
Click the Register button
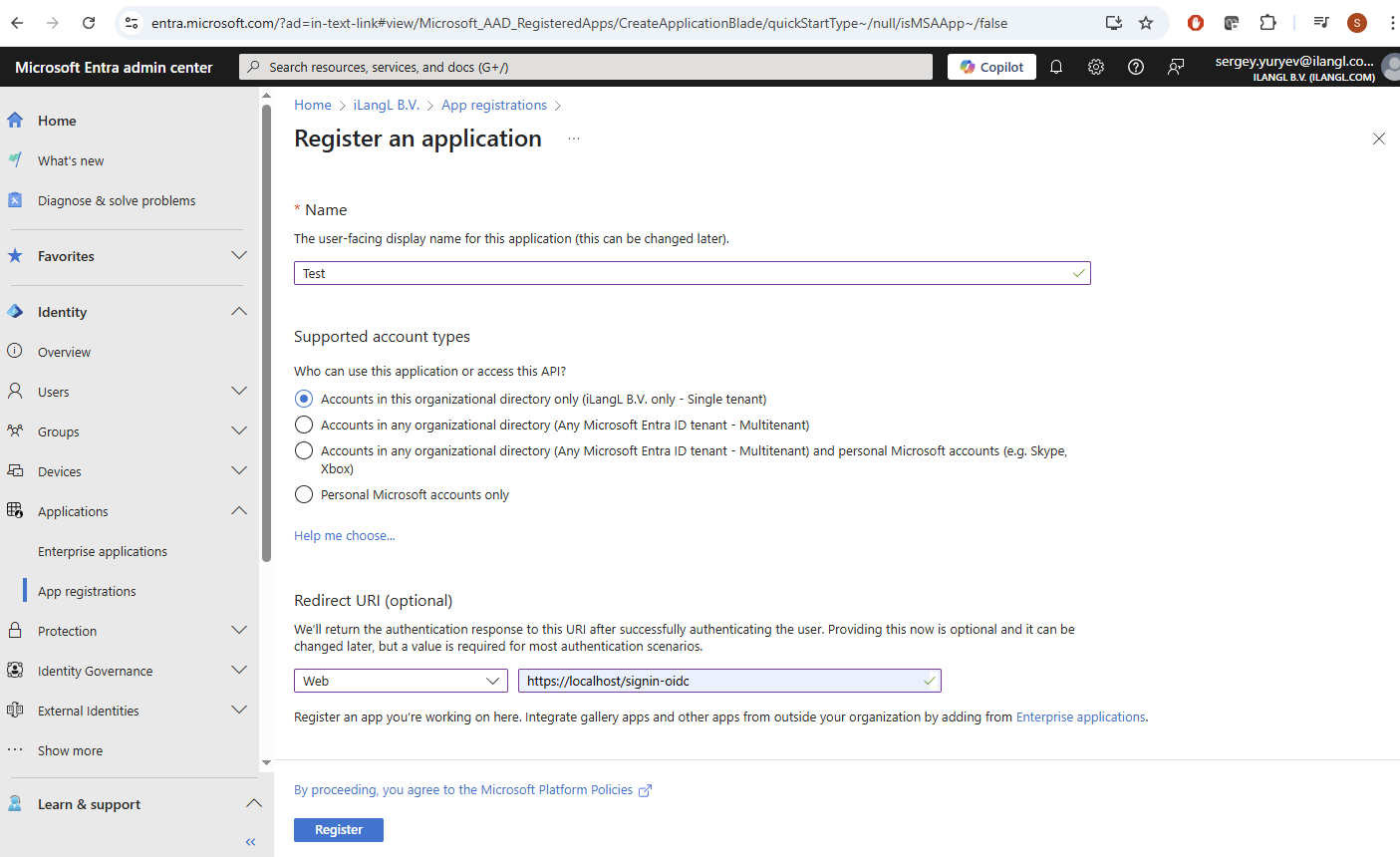point(339,830)
